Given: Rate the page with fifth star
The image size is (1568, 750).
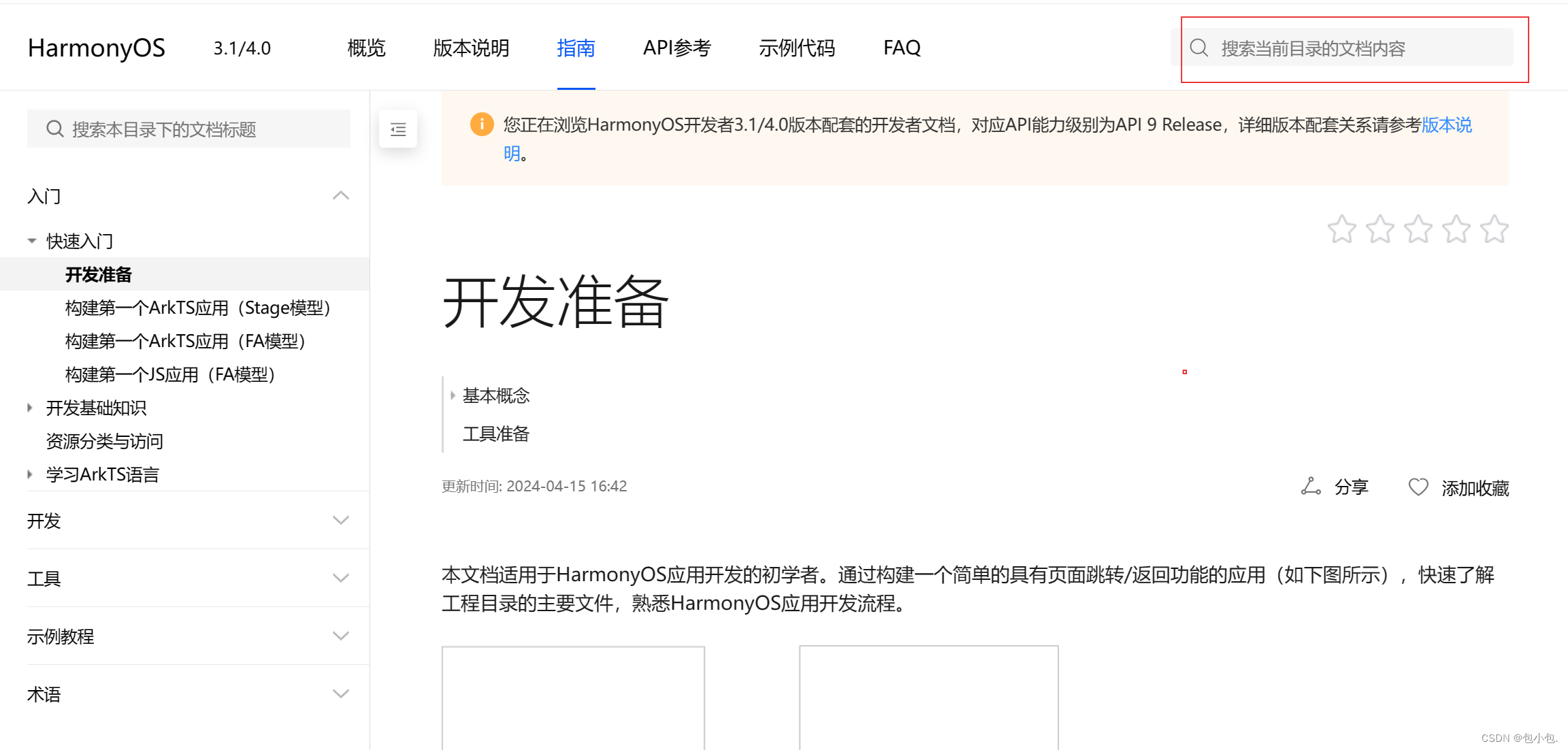Looking at the screenshot, I should pyautogui.click(x=1494, y=229).
